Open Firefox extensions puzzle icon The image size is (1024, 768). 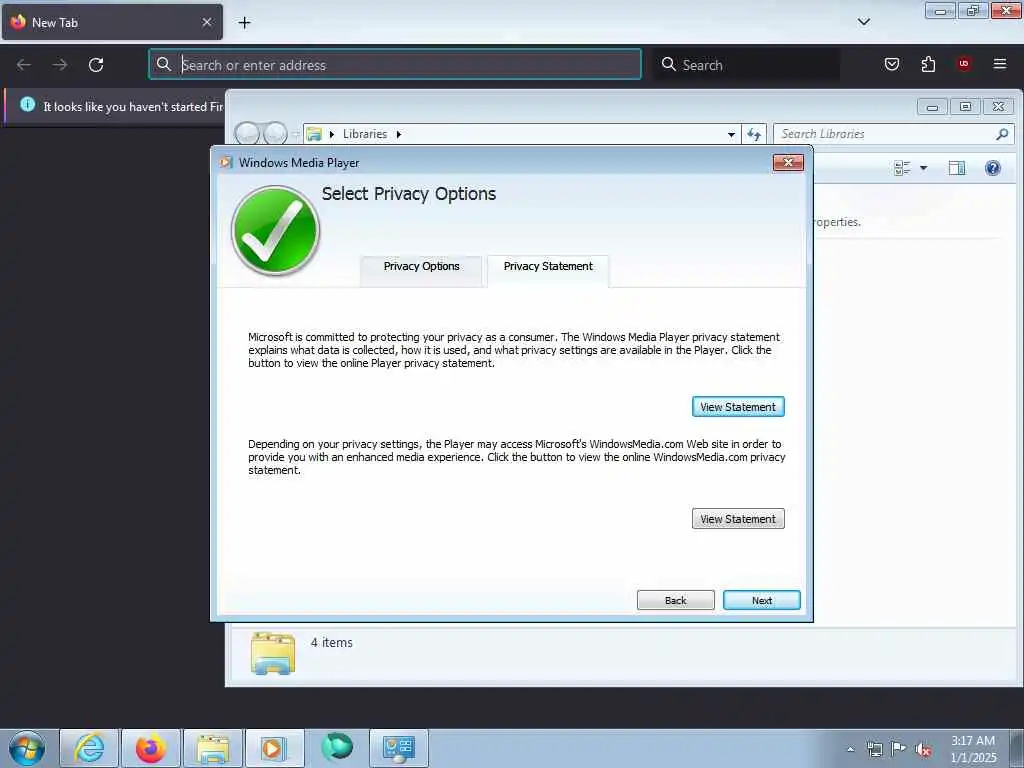coord(928,64)
